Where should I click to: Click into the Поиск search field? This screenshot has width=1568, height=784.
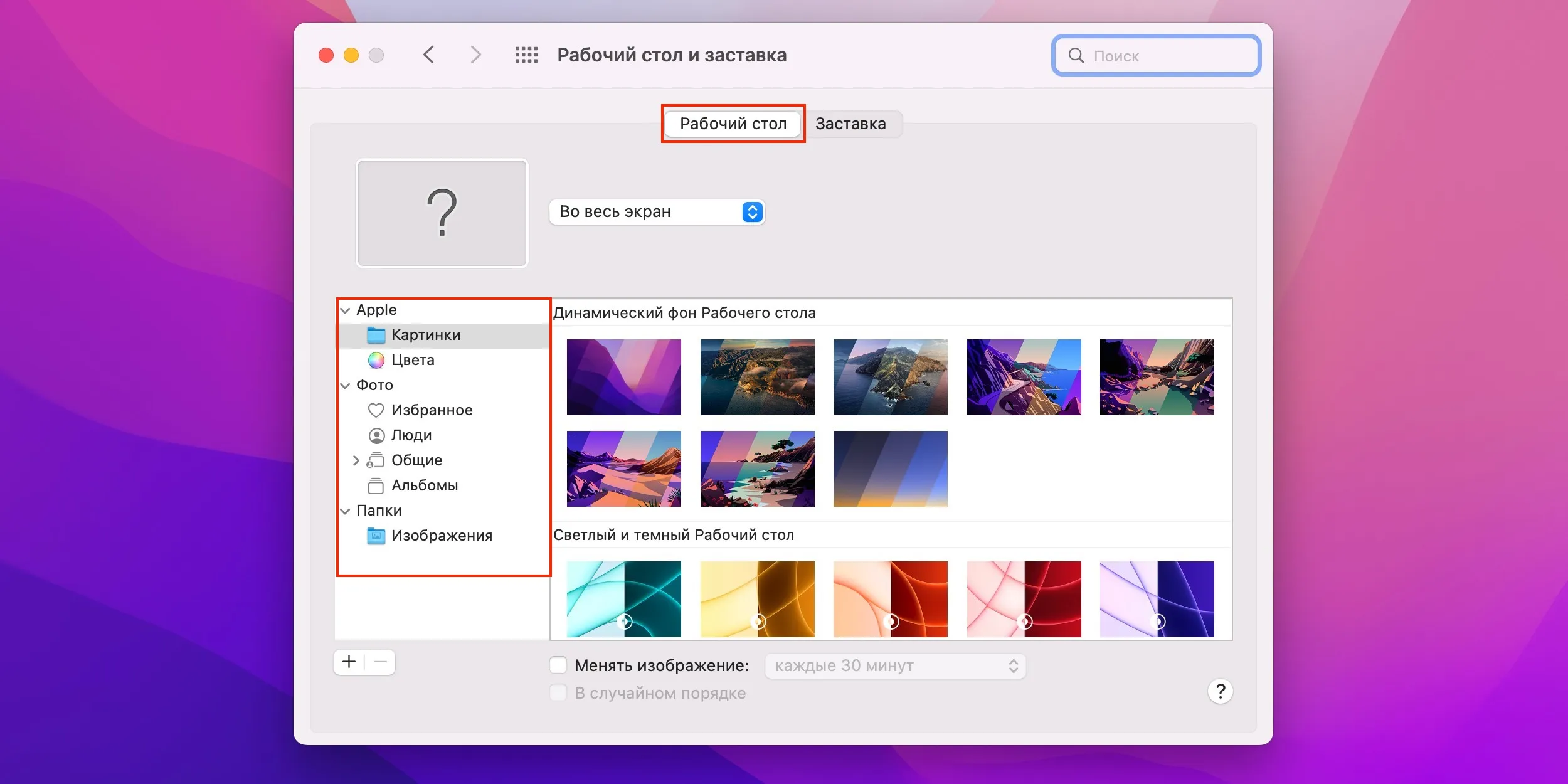(x=1156, y=56)
